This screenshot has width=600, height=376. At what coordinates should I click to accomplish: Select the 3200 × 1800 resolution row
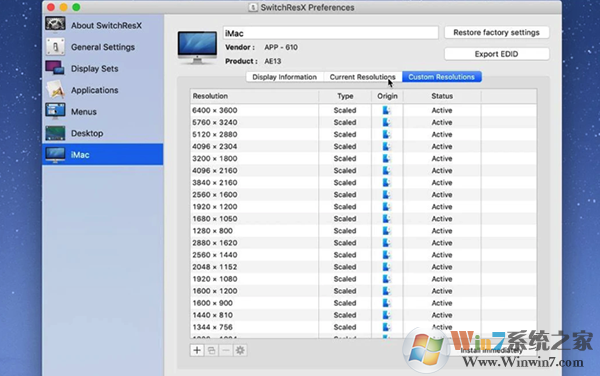point(364,158)
